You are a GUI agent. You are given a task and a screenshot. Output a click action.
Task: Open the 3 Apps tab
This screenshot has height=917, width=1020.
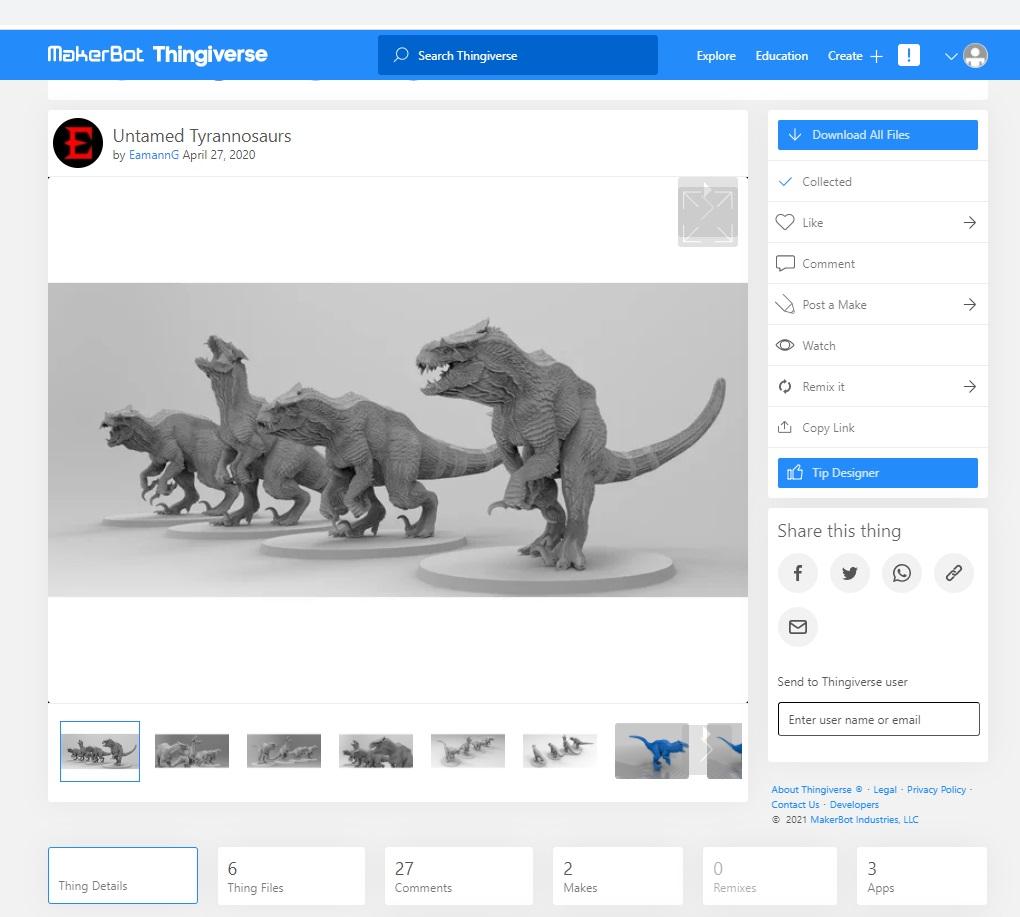pyautogui.click(x=922, y=876)
